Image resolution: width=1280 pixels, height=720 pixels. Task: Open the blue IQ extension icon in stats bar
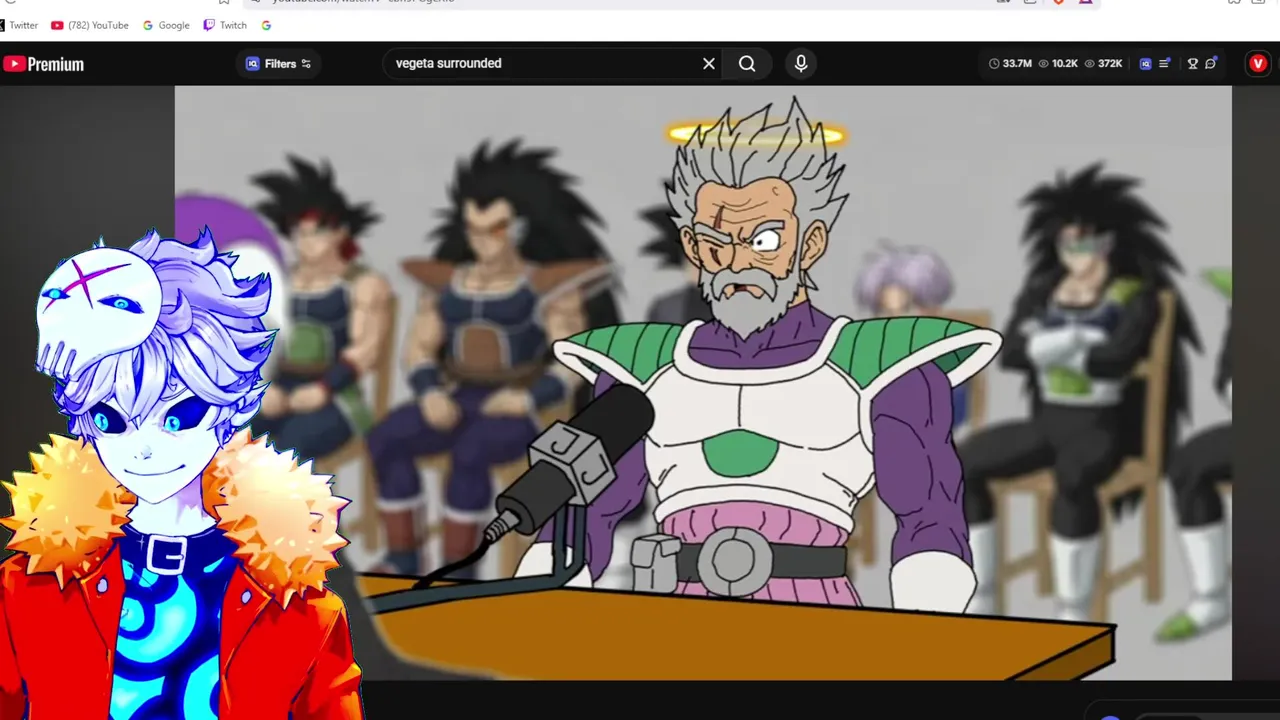click(1146, 63)
